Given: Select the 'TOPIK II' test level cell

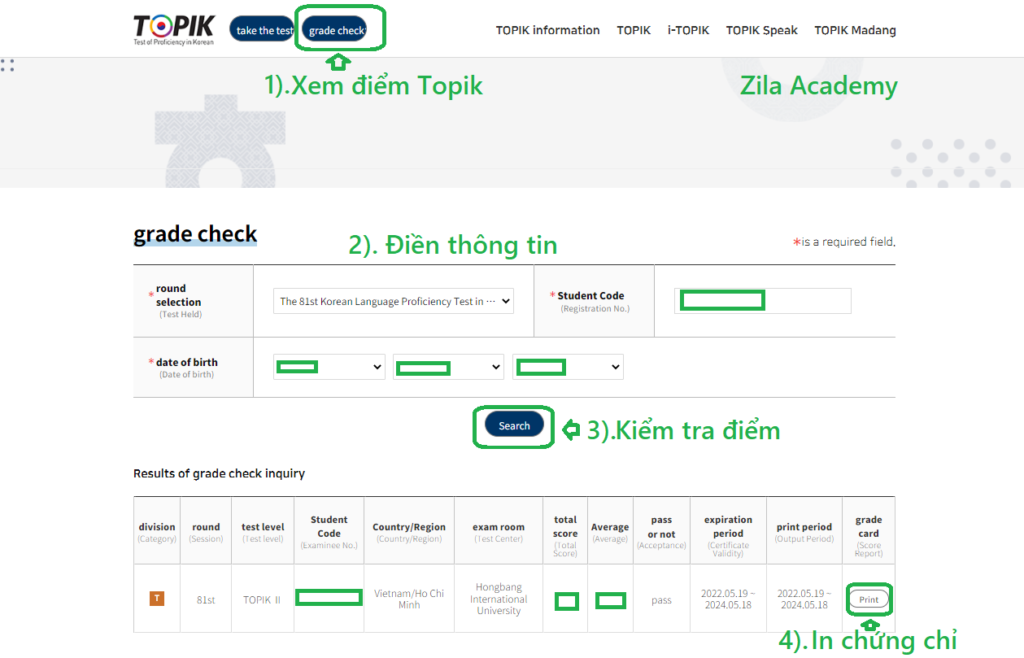Looking at the screenshot, I should click(x=262, y=600).
